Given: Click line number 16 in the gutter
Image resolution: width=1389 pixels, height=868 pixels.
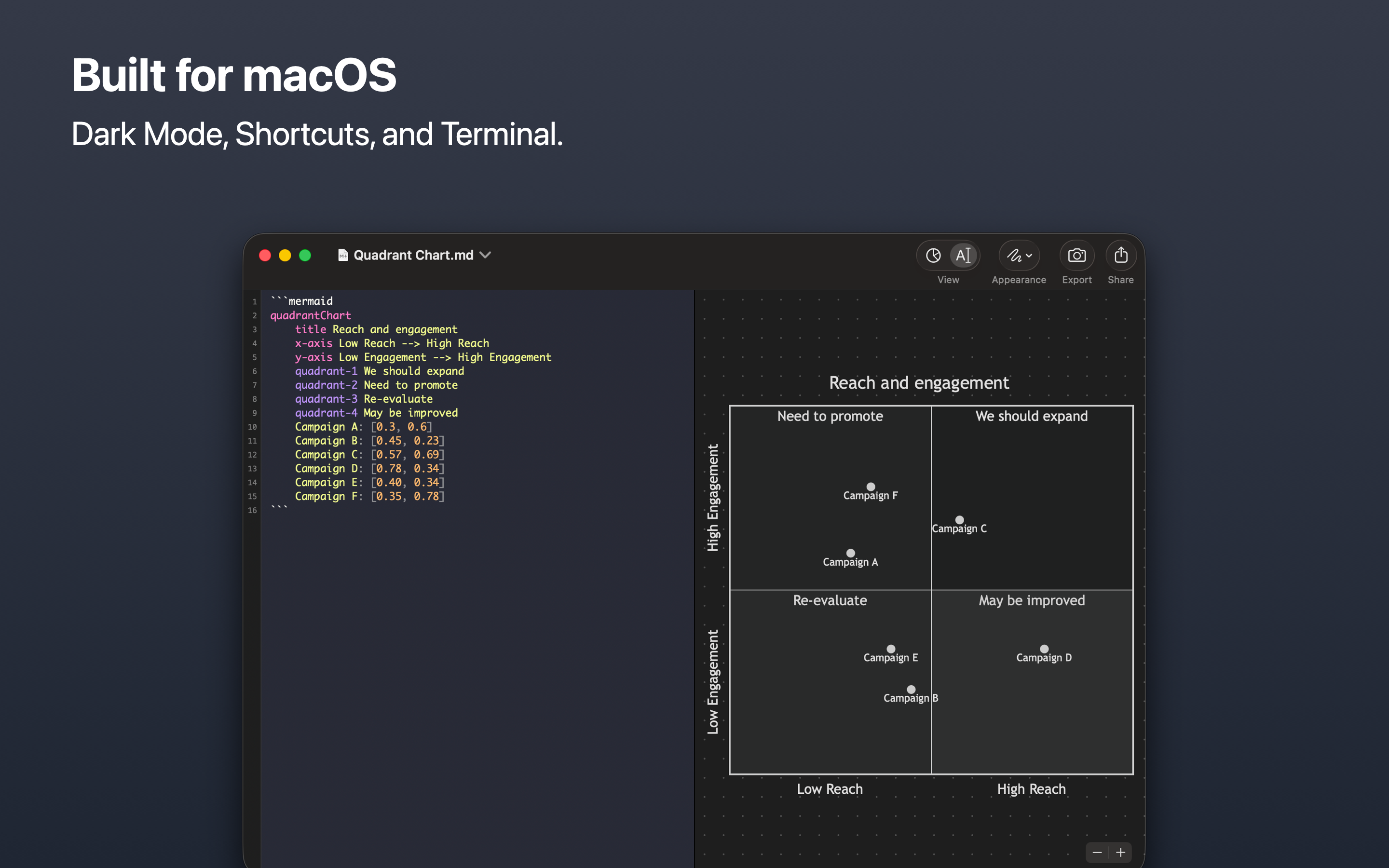Looking at the screenshot, I should click(x=252, y=510).
